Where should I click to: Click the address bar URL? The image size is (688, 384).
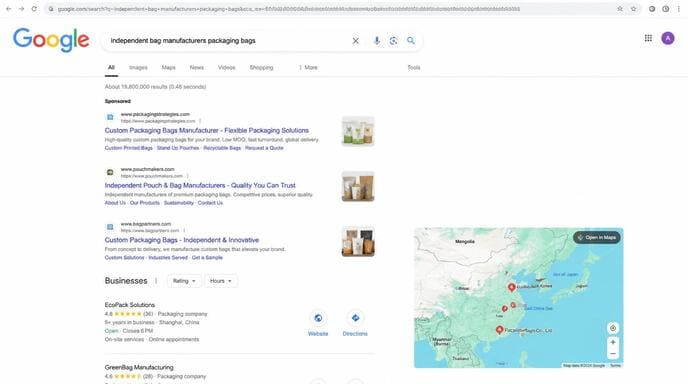(289, 9)
